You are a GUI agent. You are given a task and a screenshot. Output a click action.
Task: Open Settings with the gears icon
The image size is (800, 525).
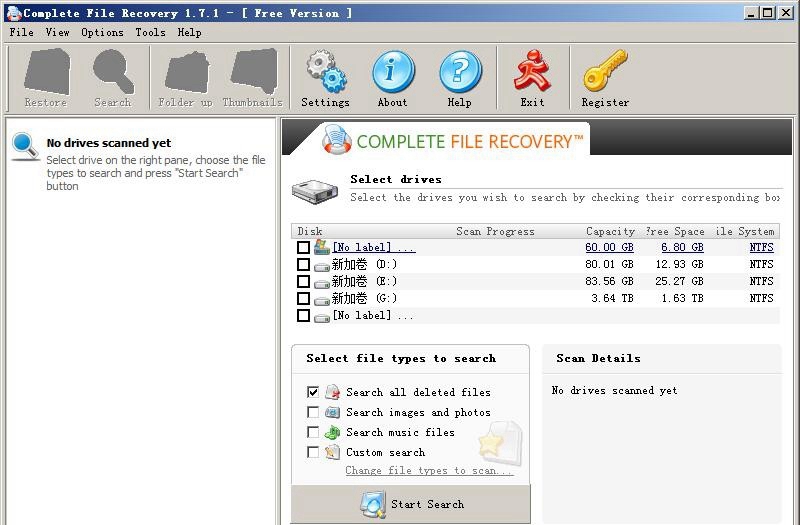(326, 72)
